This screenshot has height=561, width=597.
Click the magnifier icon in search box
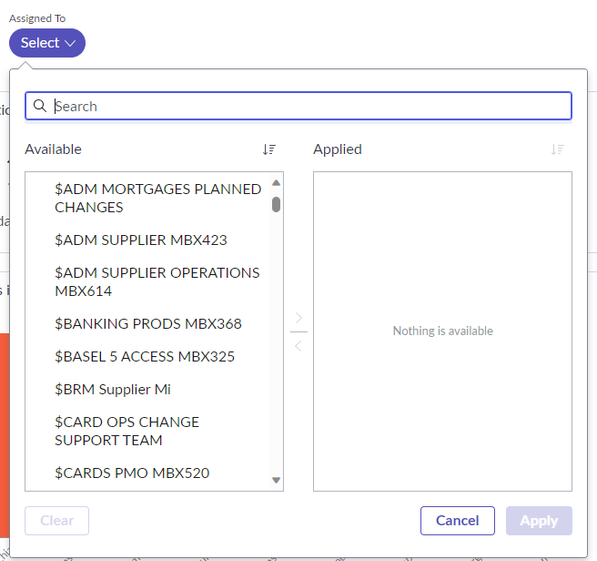tap(40, 106)
